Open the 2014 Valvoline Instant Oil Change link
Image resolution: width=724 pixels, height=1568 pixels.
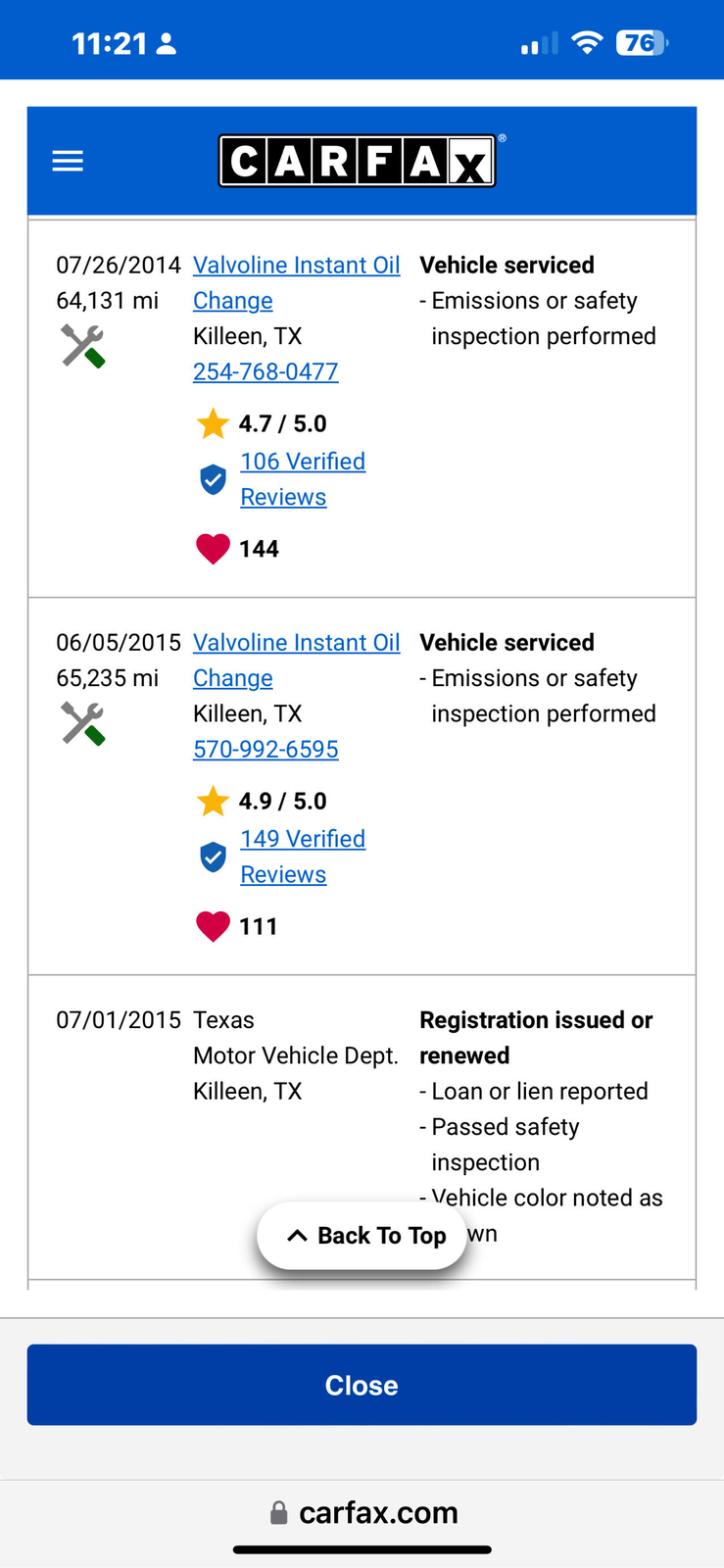click(x=296, y=266)
